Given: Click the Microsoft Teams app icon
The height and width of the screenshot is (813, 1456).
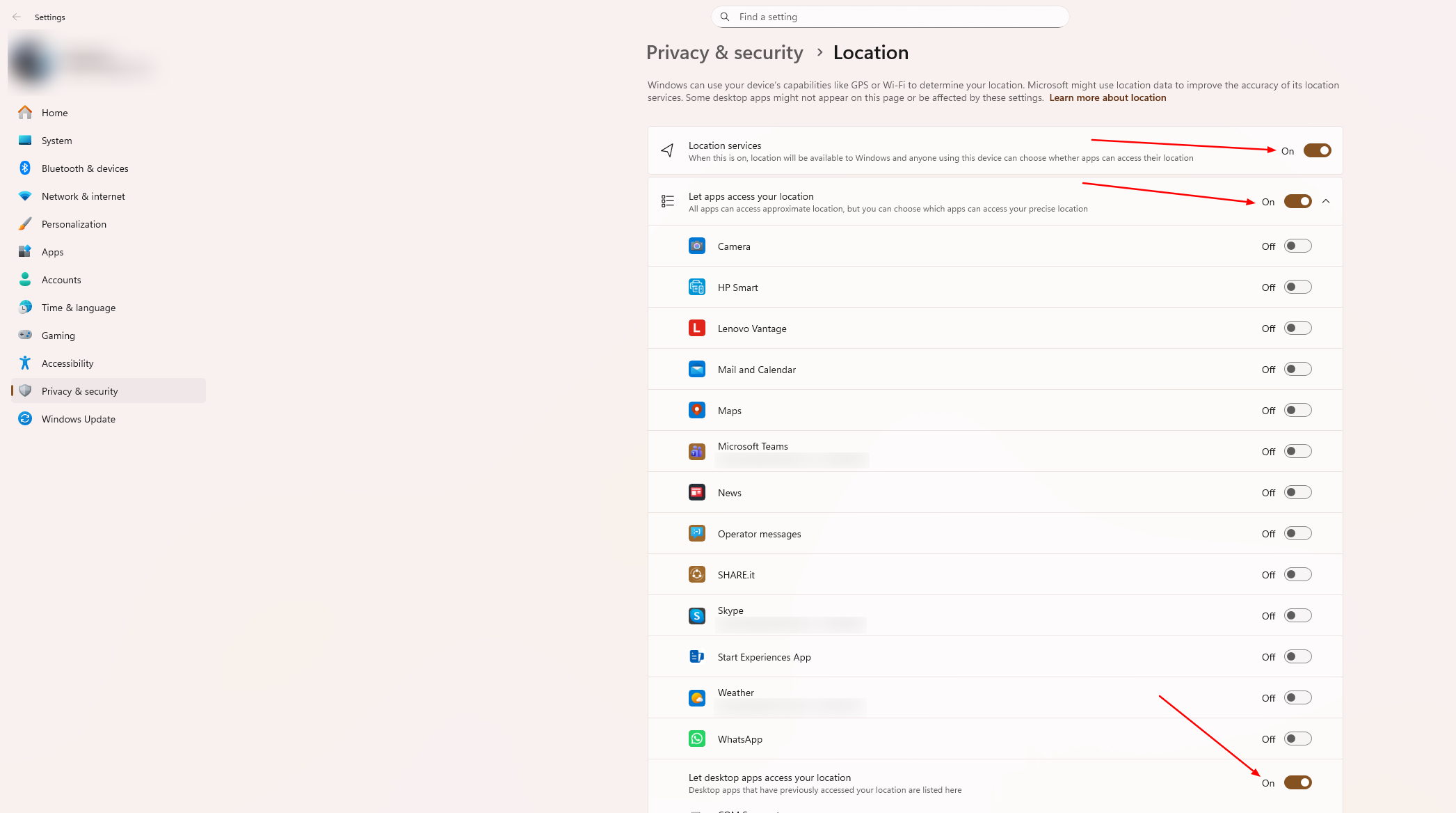Looking at the screenshot, I should [x=696, y=452].
